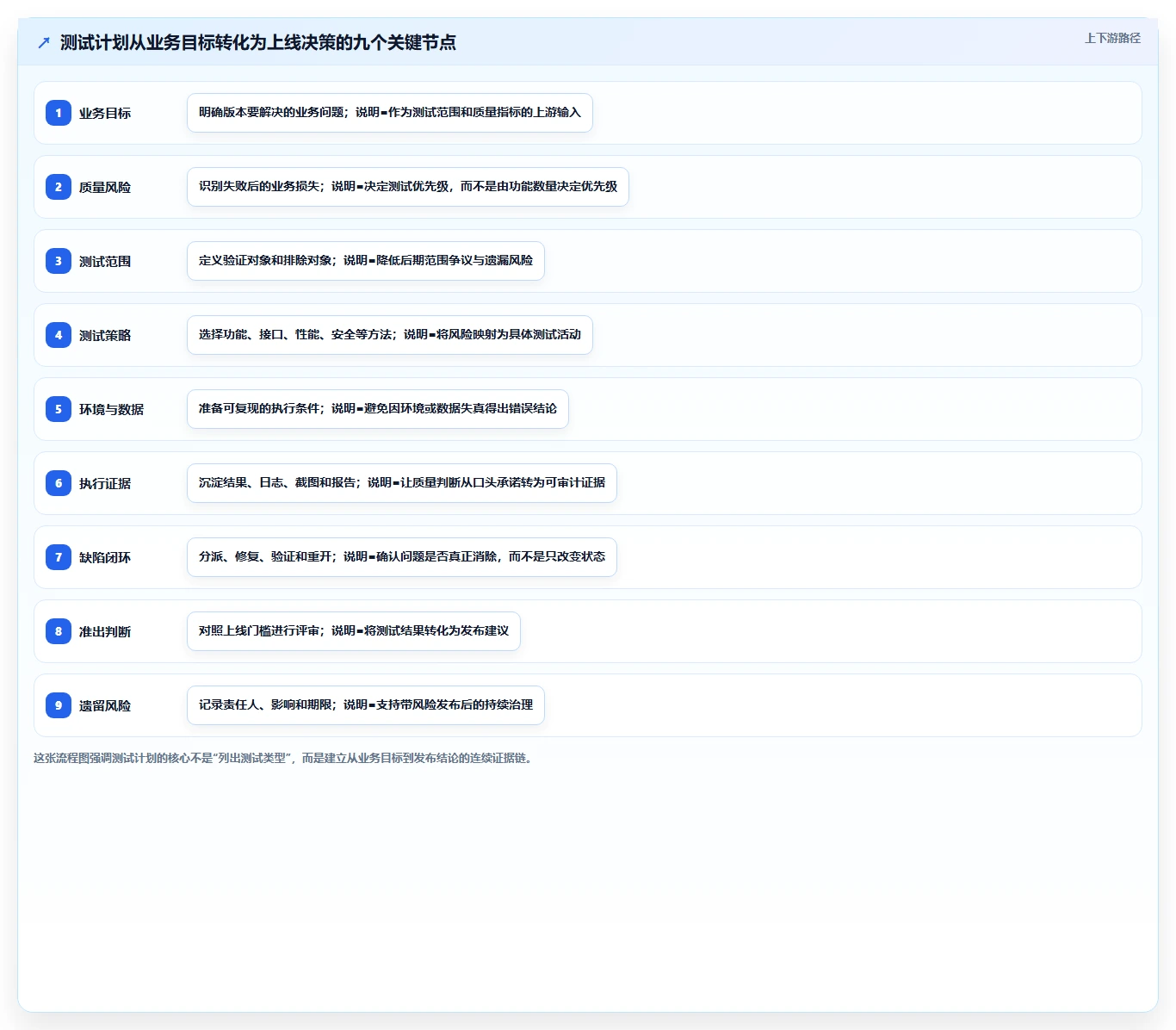The image size is (1176, 1030).
Task: Click the 准出判断 label
Action: [x=105, y=631]
